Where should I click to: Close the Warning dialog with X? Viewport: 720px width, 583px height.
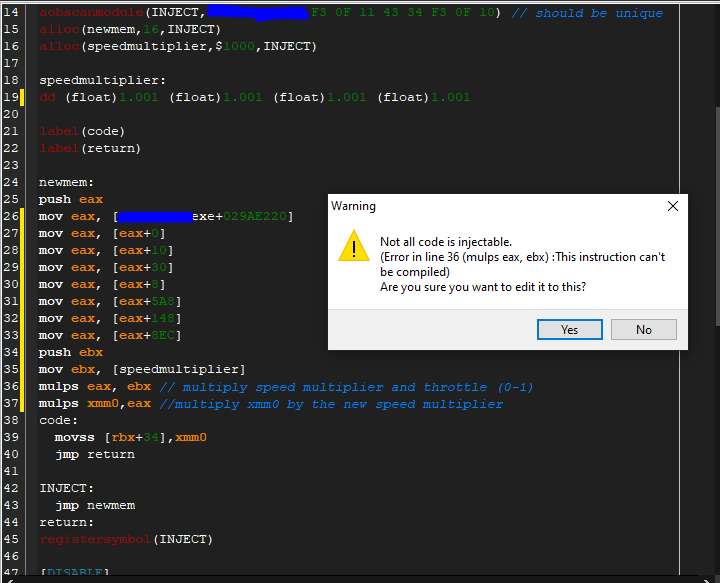click(x=672, y=206)
